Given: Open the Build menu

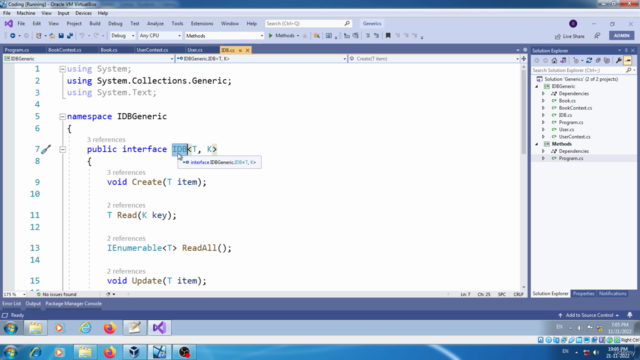Looking at the screenshot, I should (95, 24).
